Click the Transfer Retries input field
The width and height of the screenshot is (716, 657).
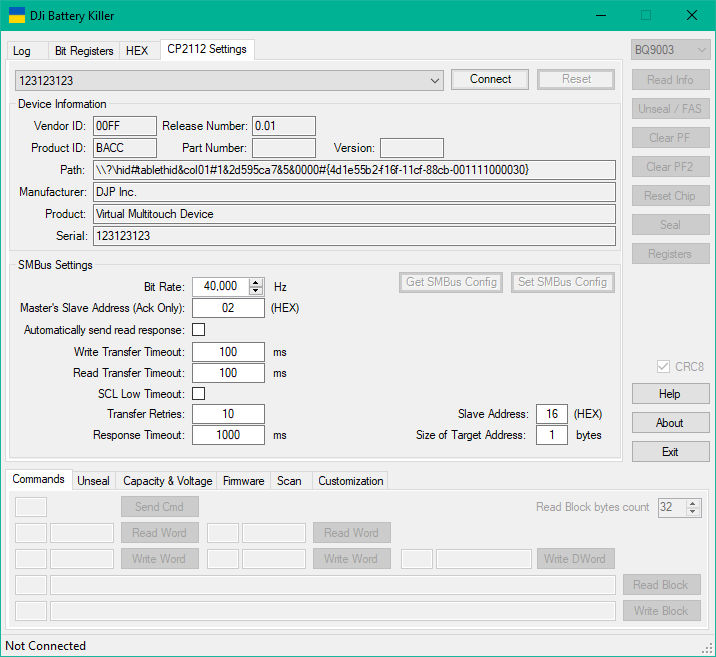(228, 414)
